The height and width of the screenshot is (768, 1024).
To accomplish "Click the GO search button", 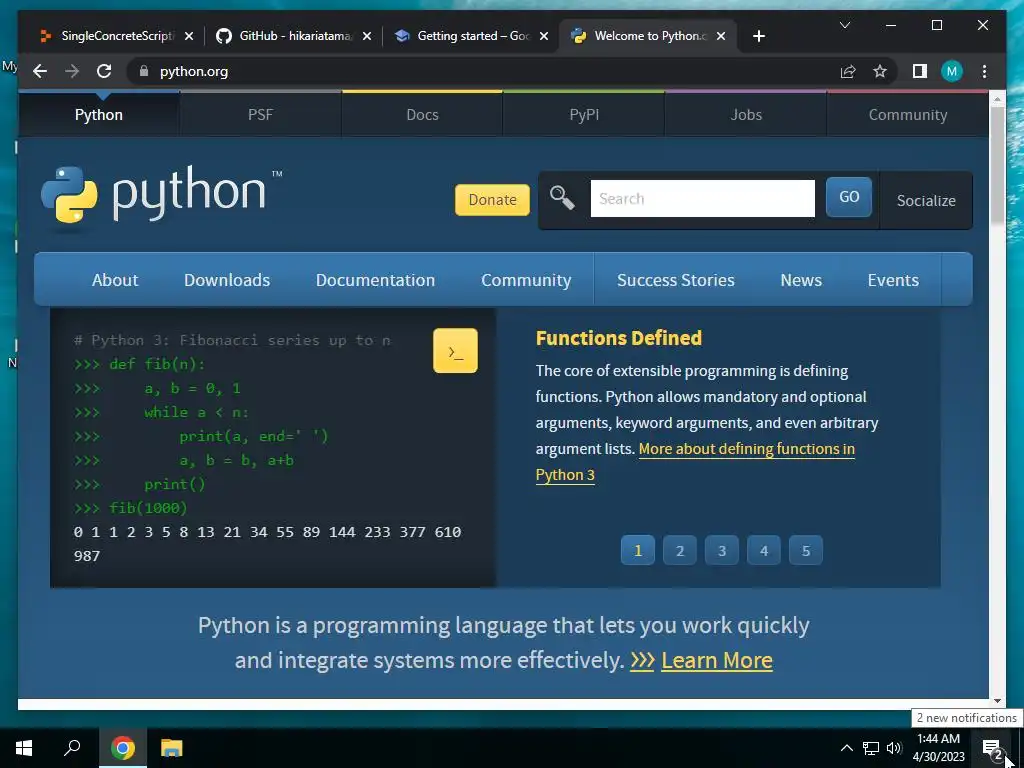I will (x=848, y=197).
